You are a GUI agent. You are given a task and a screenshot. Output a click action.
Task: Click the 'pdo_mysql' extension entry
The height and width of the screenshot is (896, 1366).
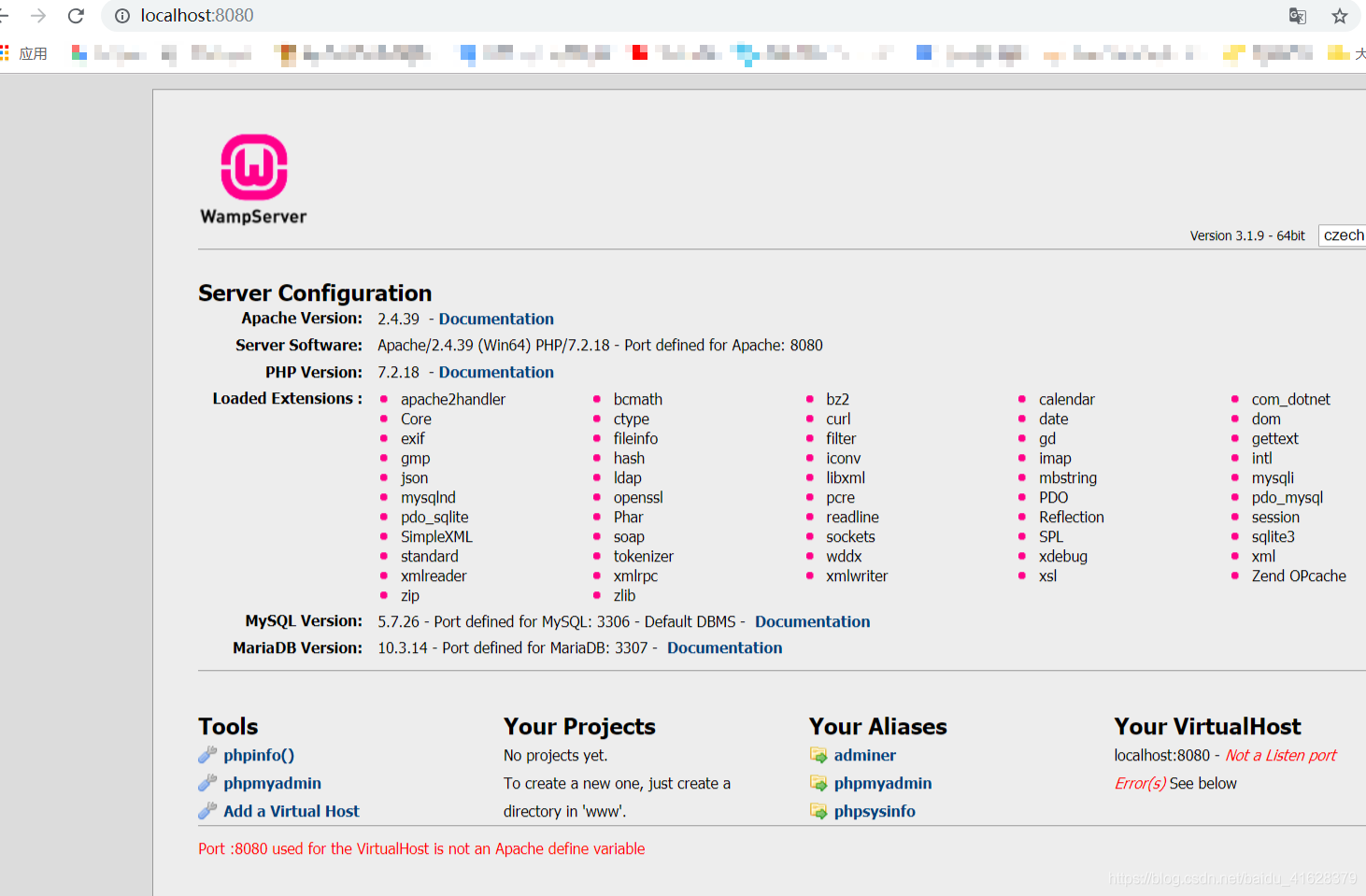(1288, 497)
